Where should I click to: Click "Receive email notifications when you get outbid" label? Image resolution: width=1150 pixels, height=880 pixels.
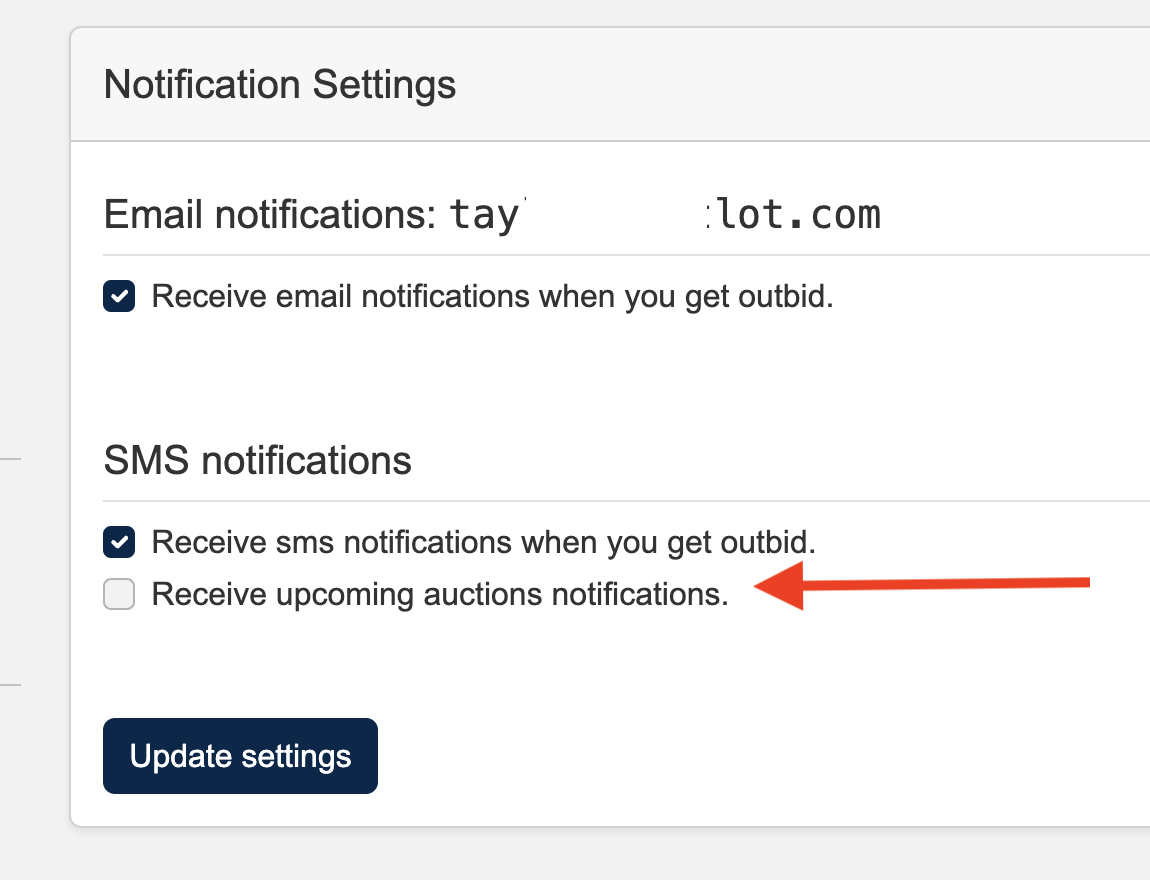tap(492, 297)
